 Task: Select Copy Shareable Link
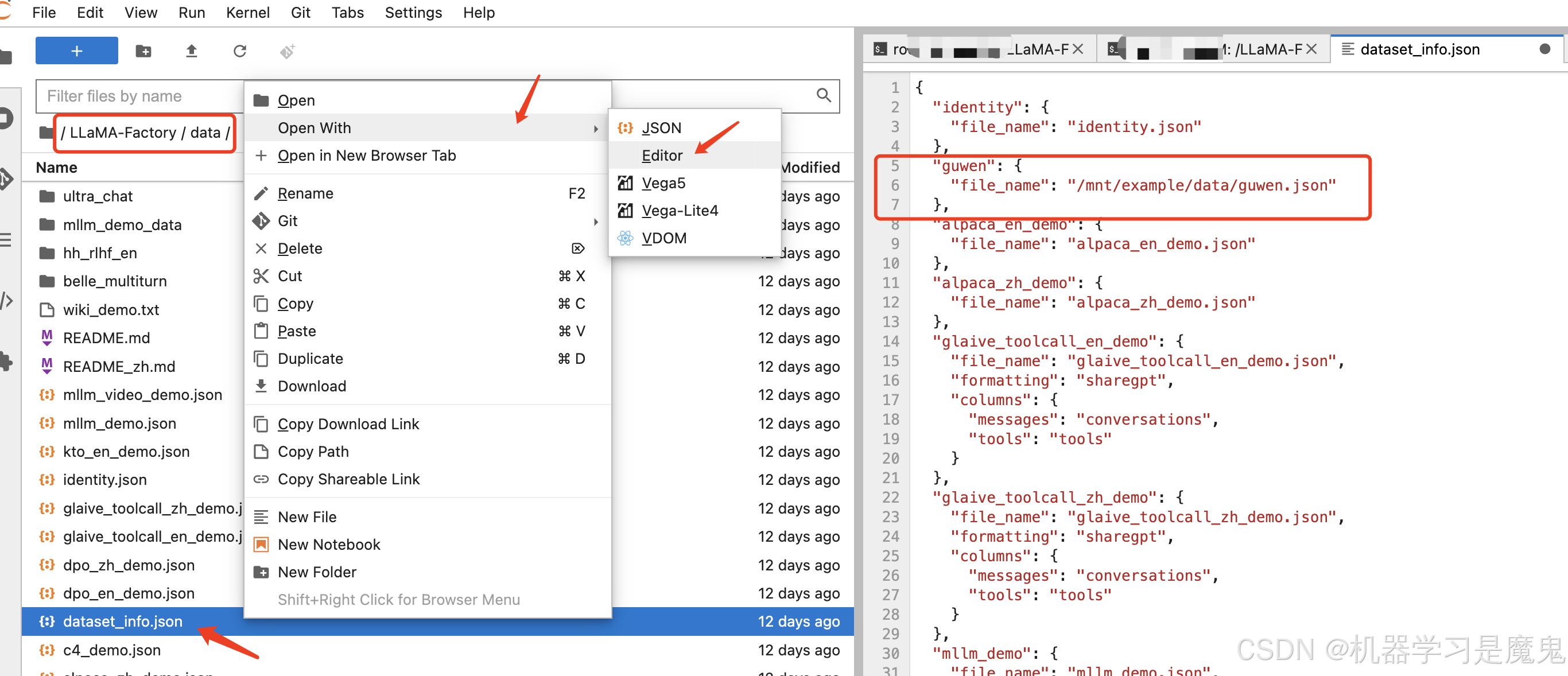coord(428,480)
